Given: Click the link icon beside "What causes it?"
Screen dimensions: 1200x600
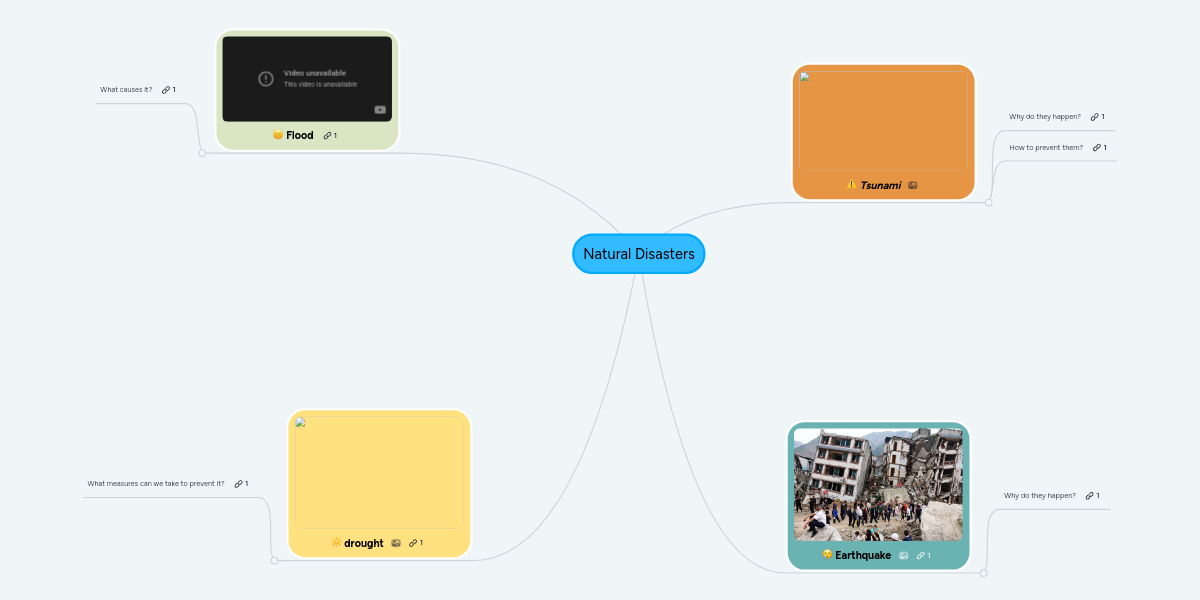Looking at the screenshot, I should coord(168,89).
